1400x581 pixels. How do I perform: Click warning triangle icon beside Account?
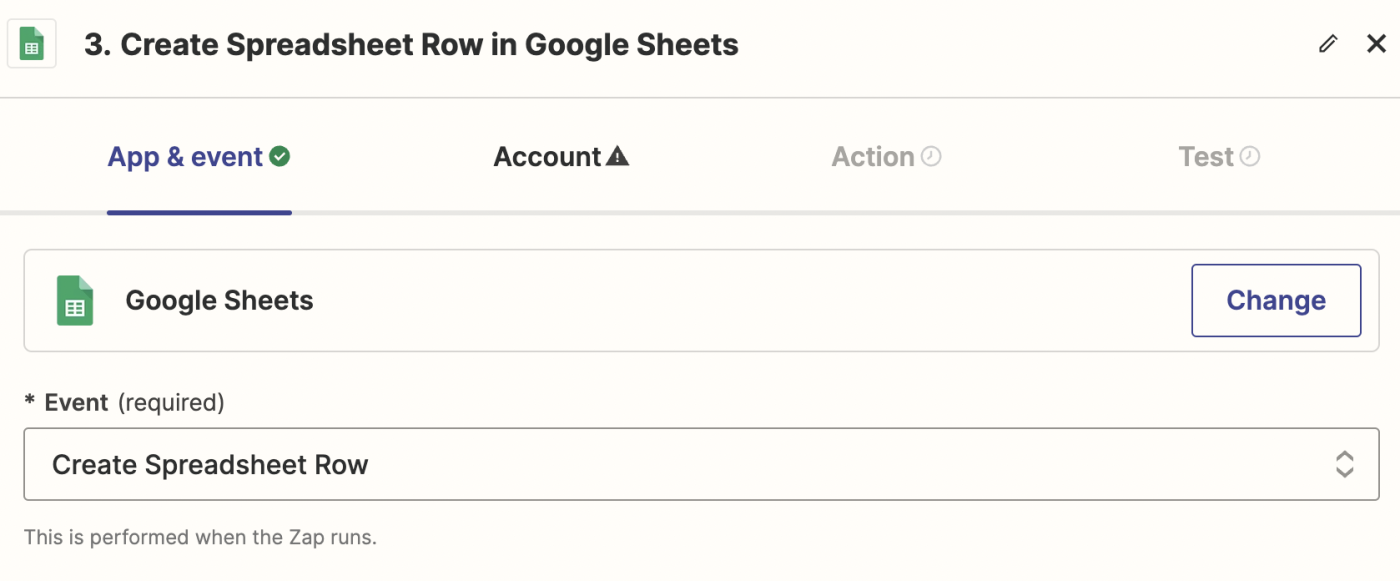tap(618, 157)
